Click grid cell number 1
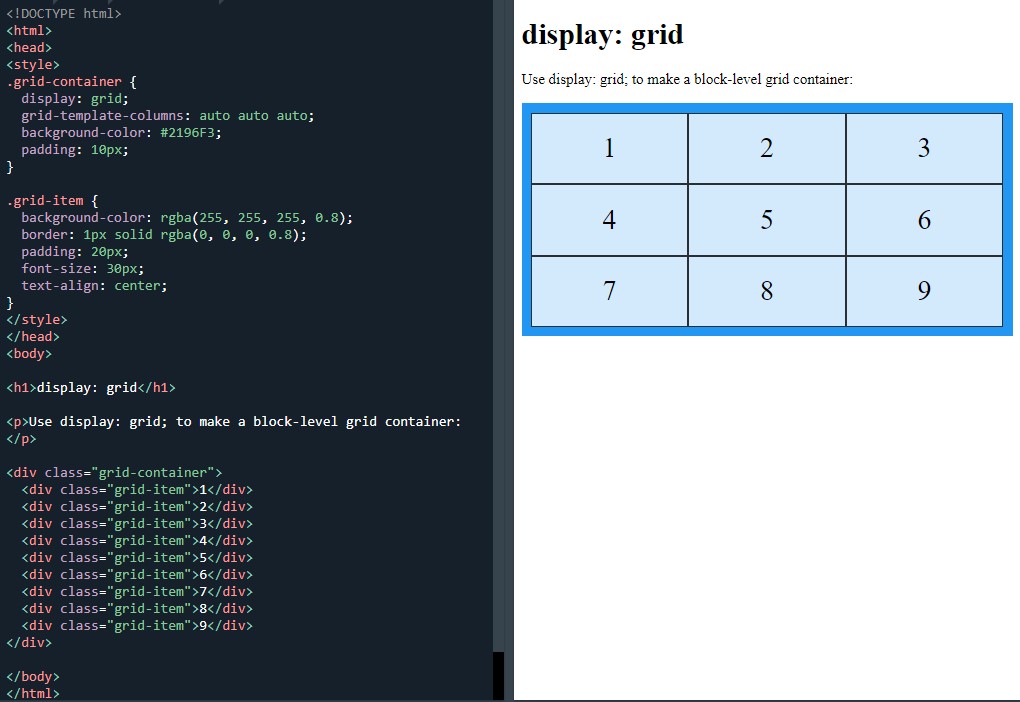This screenshot has height=702, width=1020. (609, 148)
